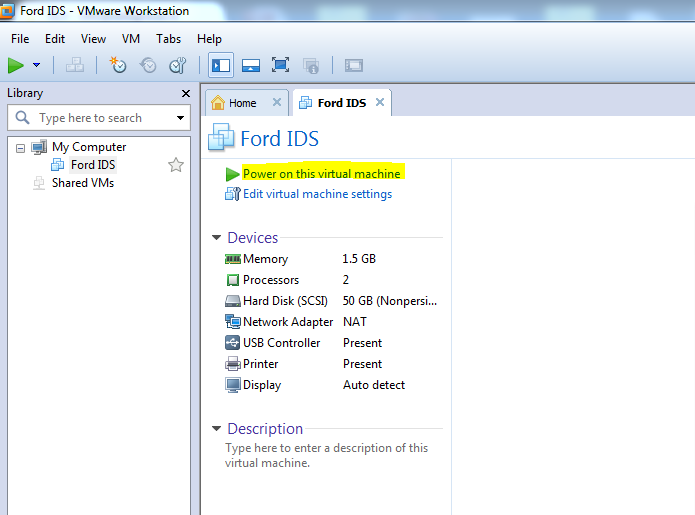The image size is (695, 515).
Task: Click the green play icon beside Power on
Action: pyautogui.click(x=232, y=174)
